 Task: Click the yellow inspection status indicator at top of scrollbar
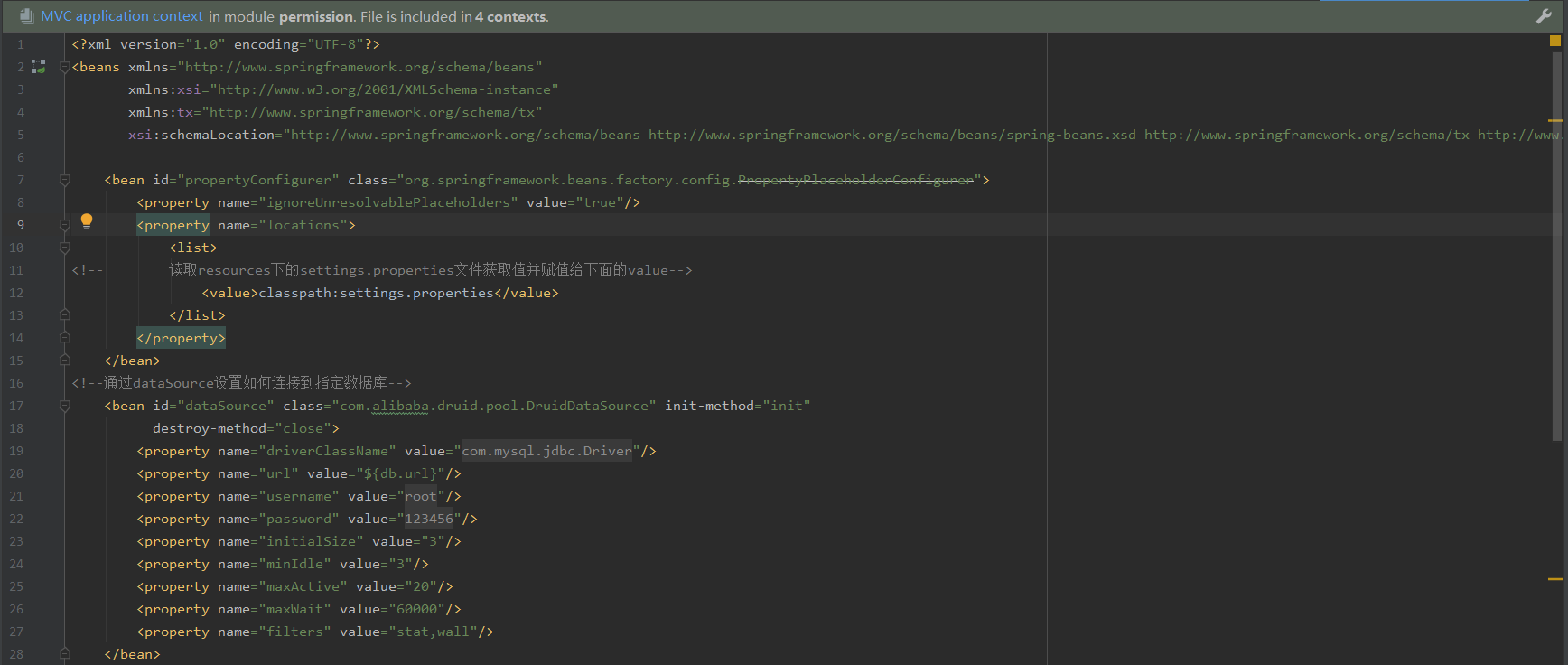[1555, 41]
